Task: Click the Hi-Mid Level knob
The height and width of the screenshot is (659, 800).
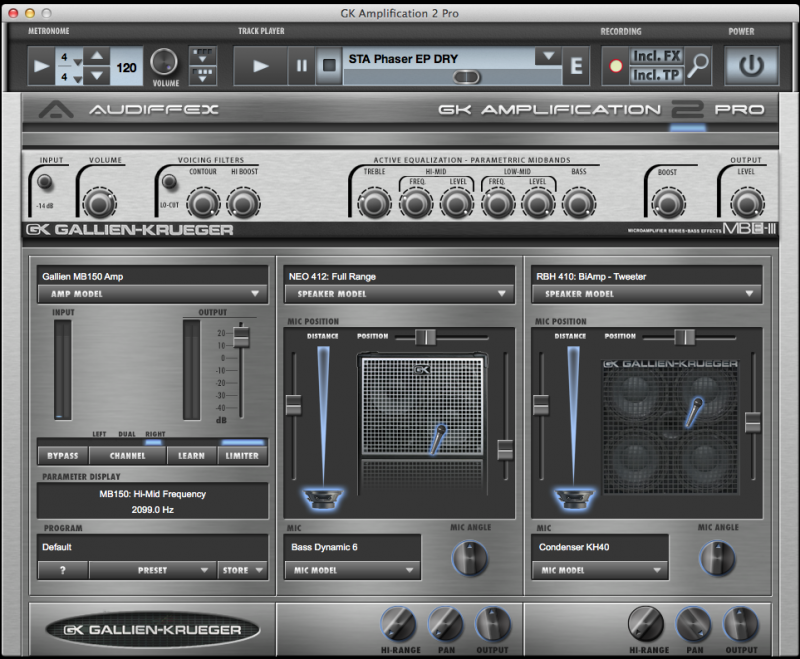Action: coord(457,204)
